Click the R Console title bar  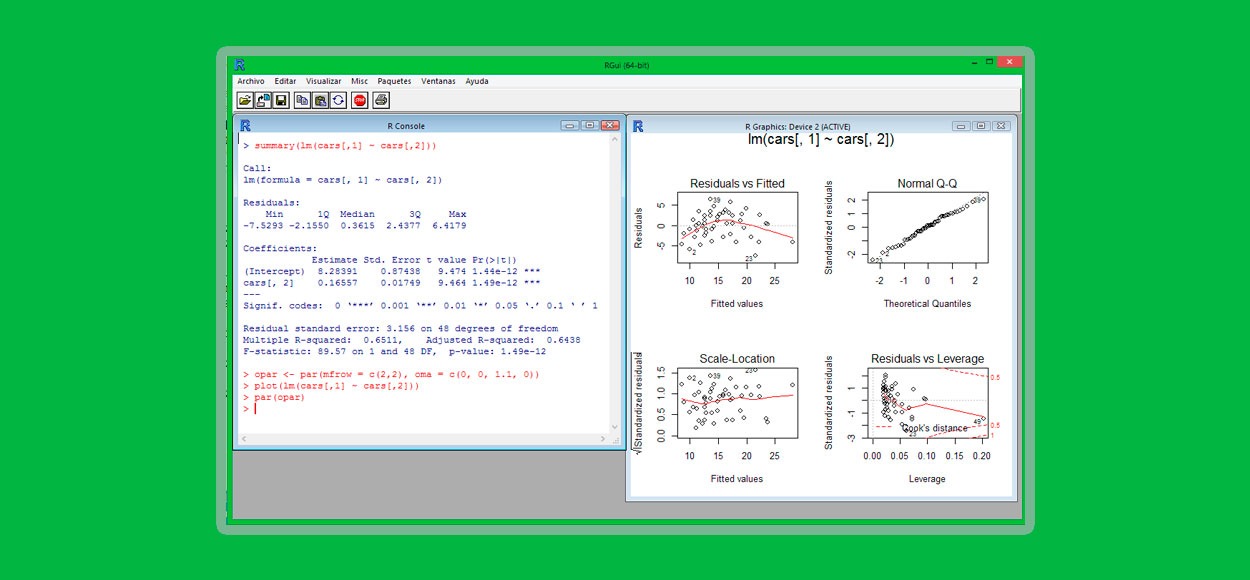click(405, 126)
